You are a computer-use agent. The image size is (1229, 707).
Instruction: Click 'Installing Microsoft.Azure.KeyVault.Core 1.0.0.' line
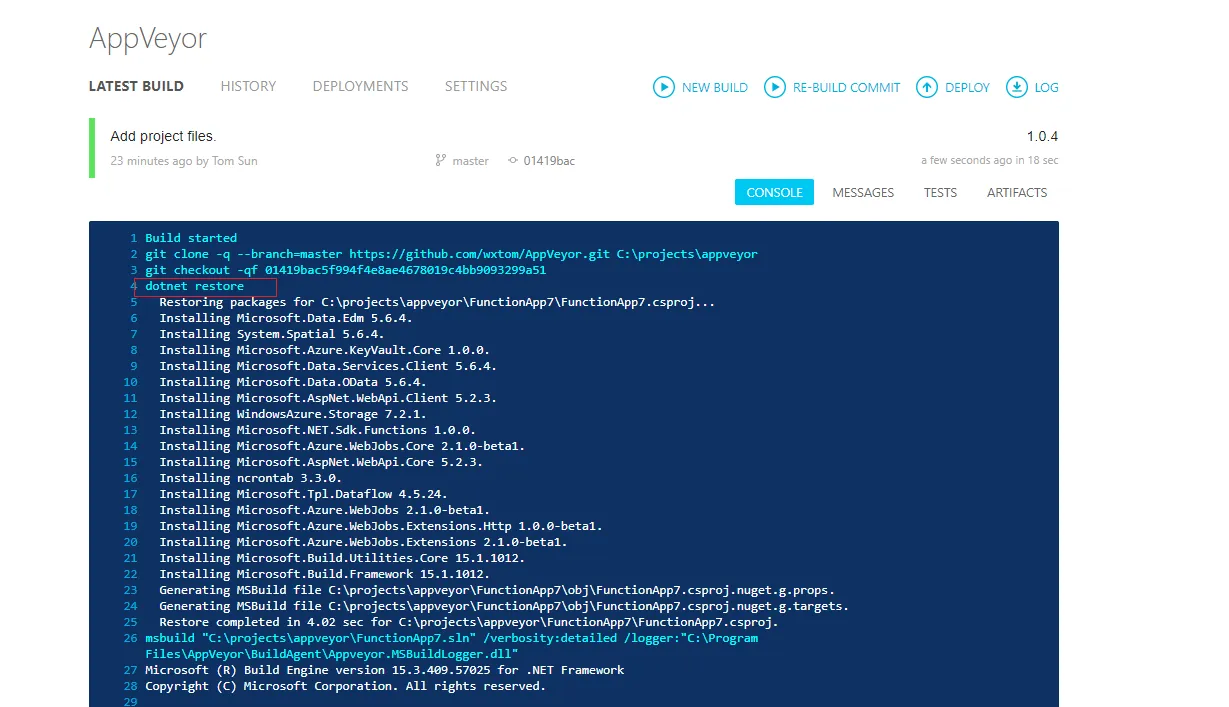[x=325, y=350]
